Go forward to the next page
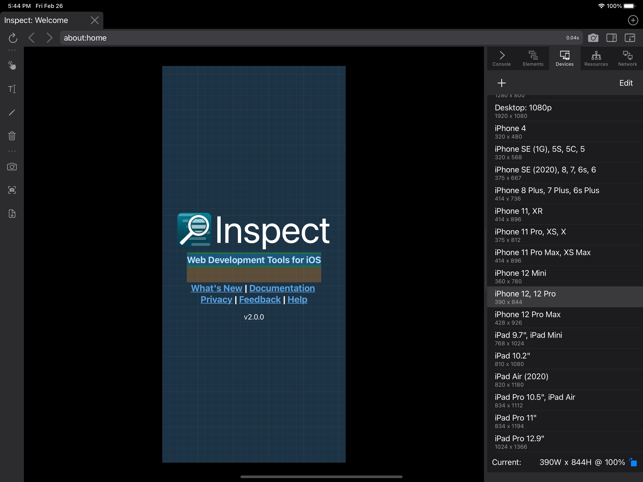 coord(49,38)
